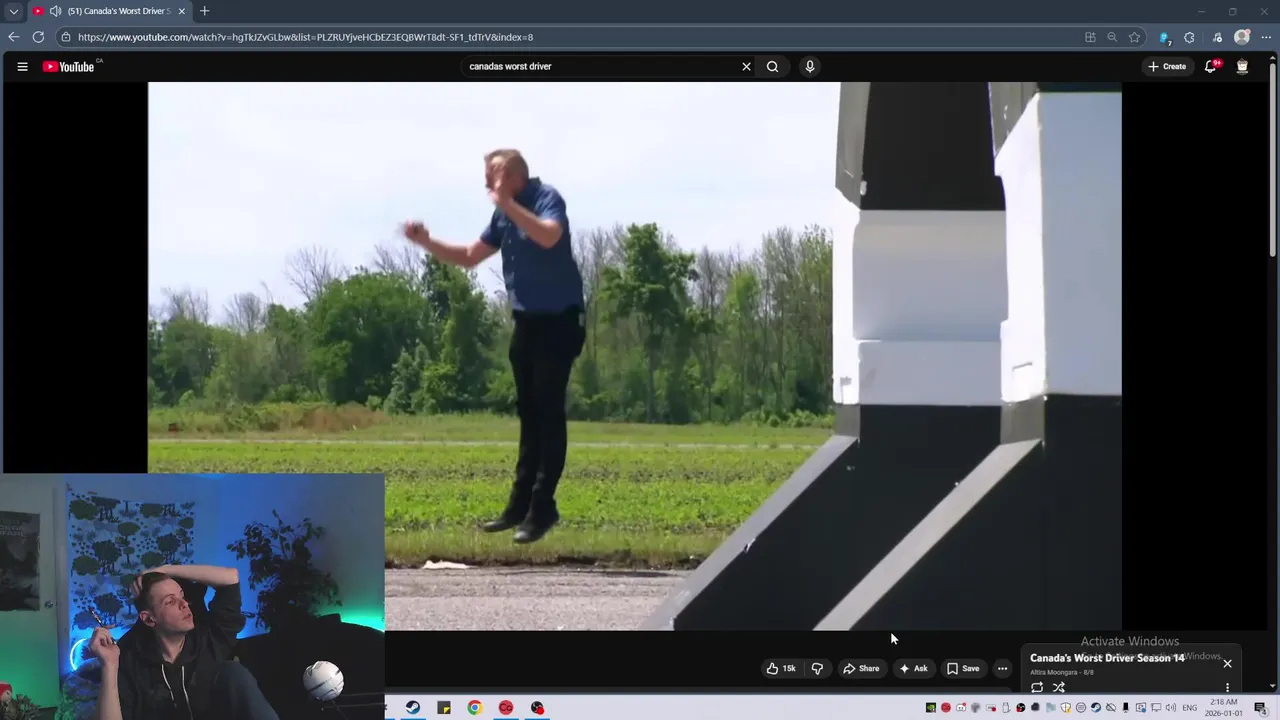Open a new browser tab
Screen dimensions: 1280x720
[204, 11]
